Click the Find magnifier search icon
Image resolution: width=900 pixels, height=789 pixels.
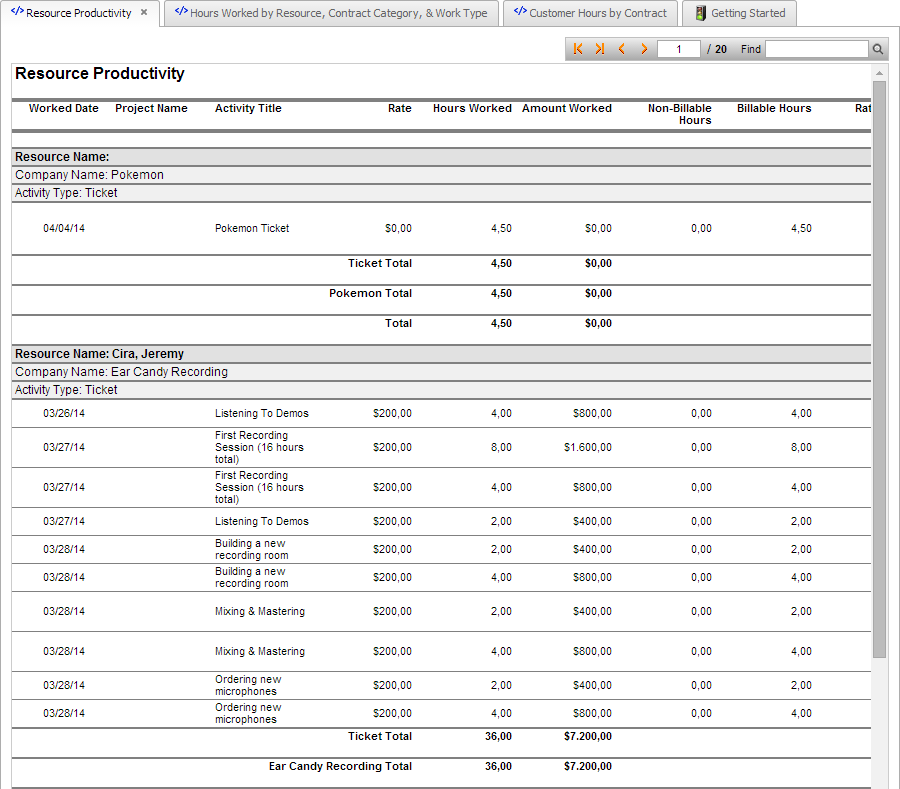tap(878, 49)
